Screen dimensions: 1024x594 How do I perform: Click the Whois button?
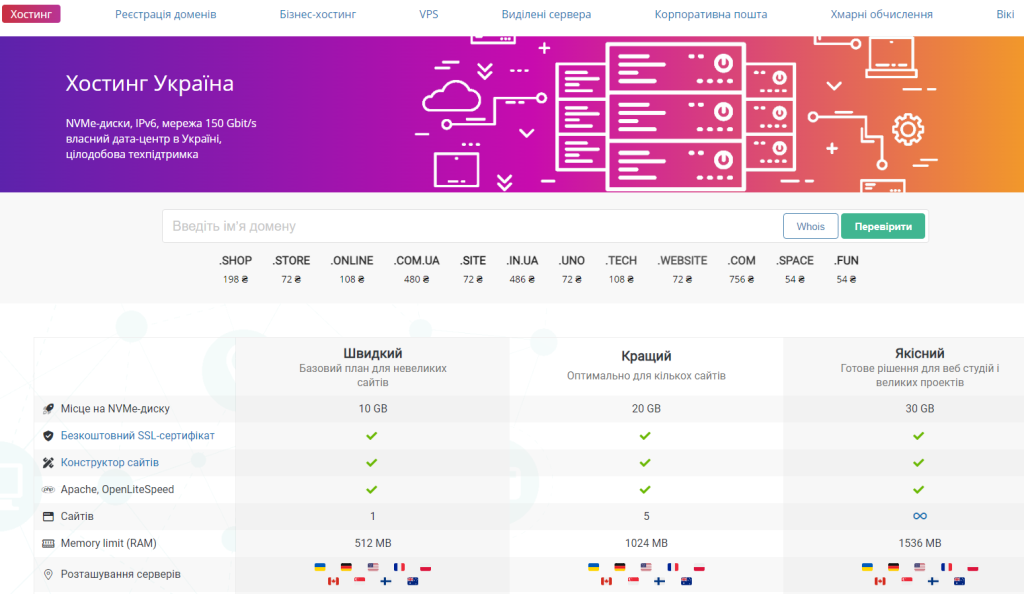coord(810,227)
